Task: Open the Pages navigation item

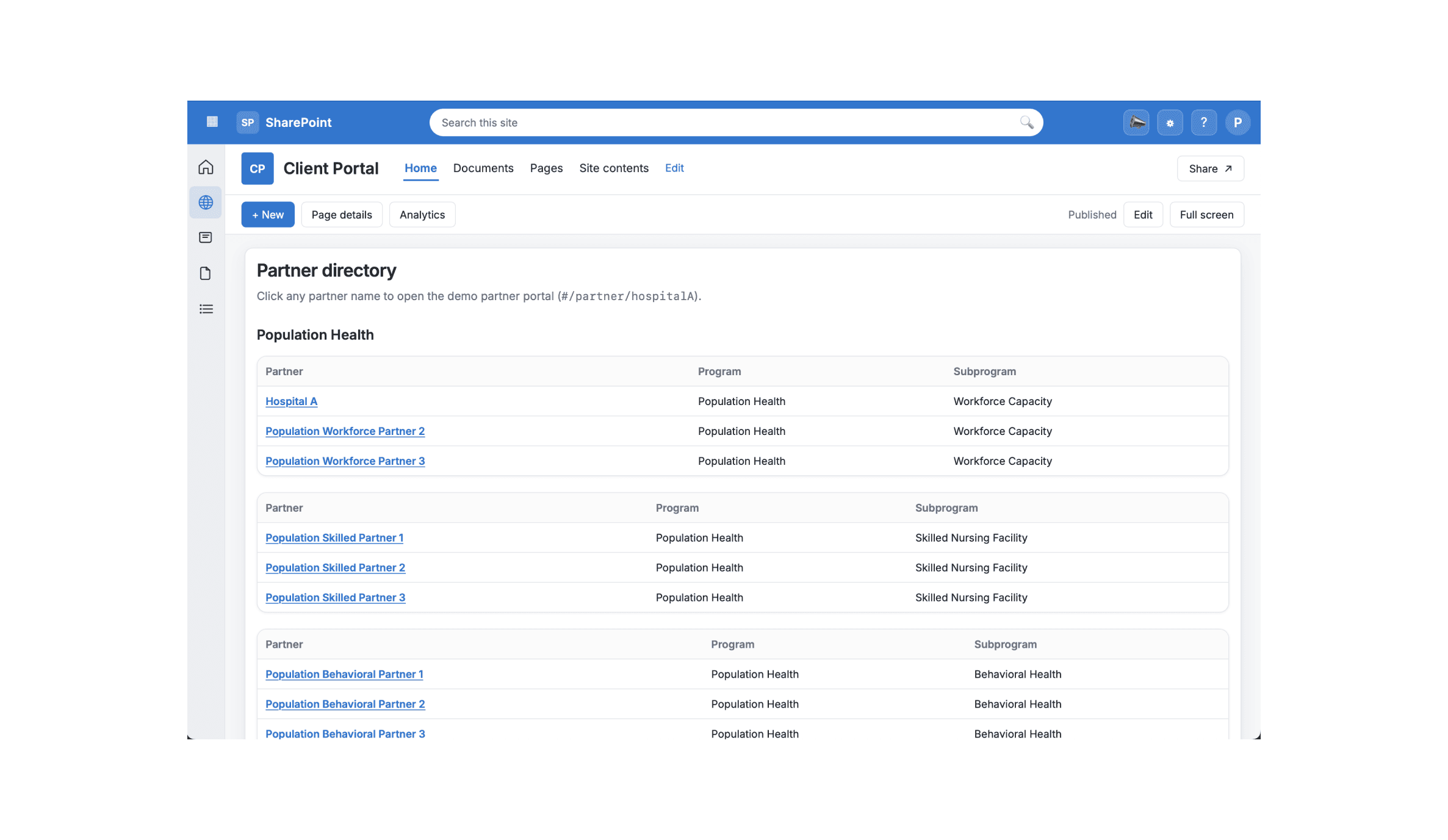Action: tap(546, 168)
